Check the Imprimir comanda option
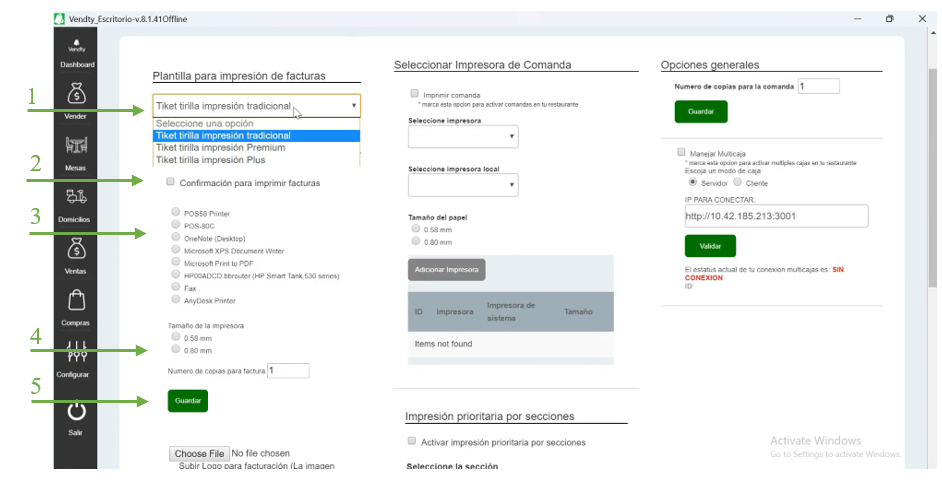This screenshot has height=485, width=942. (414, 93)
